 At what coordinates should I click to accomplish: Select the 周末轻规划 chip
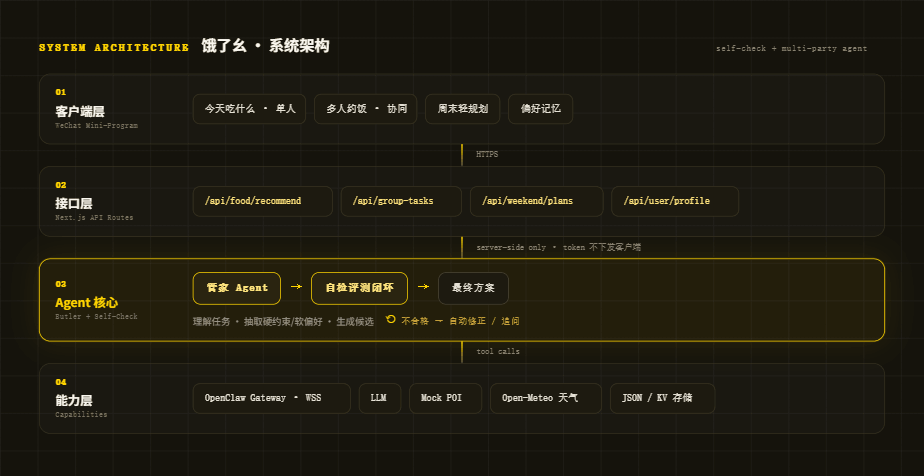(x=463, y=109)
